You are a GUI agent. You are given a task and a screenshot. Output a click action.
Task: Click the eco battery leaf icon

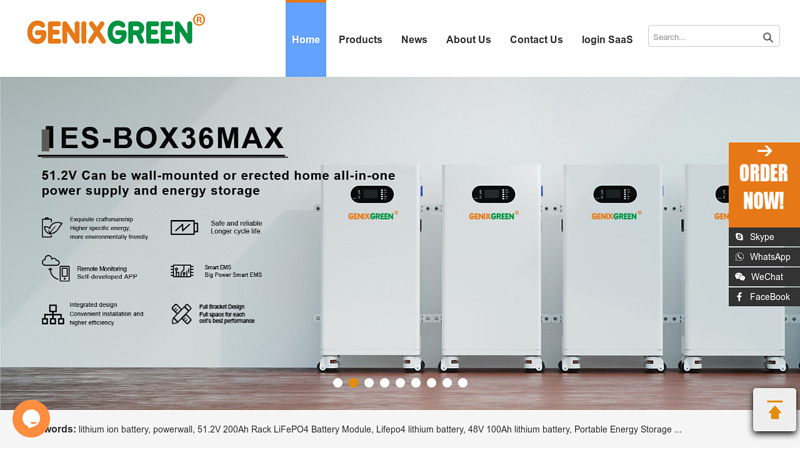52,228
